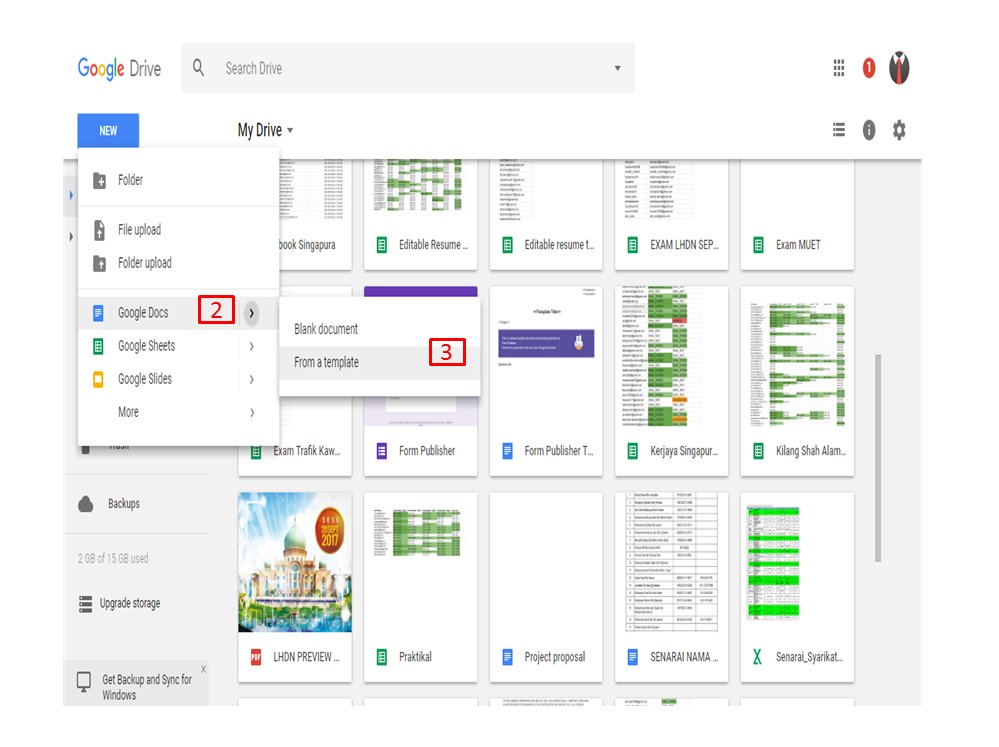Click the vertical scrollbar of the file grid
Viewport: 999px width, 747px height.
pos(878,458)
